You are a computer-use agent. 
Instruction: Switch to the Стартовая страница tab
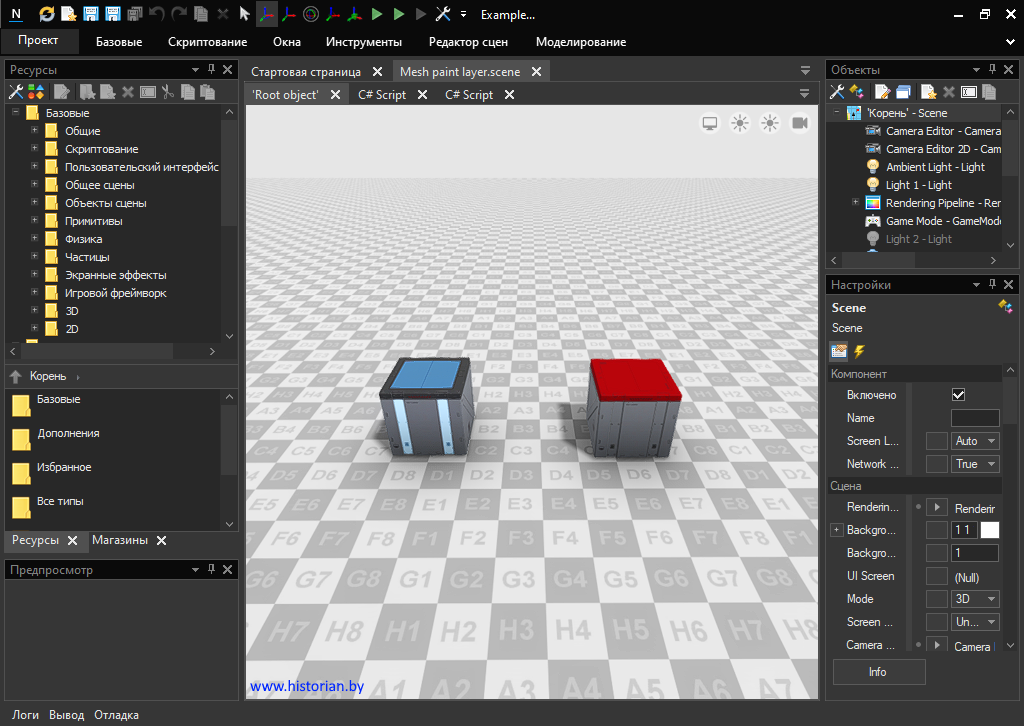pyautogui.click(x=306, y=72)
